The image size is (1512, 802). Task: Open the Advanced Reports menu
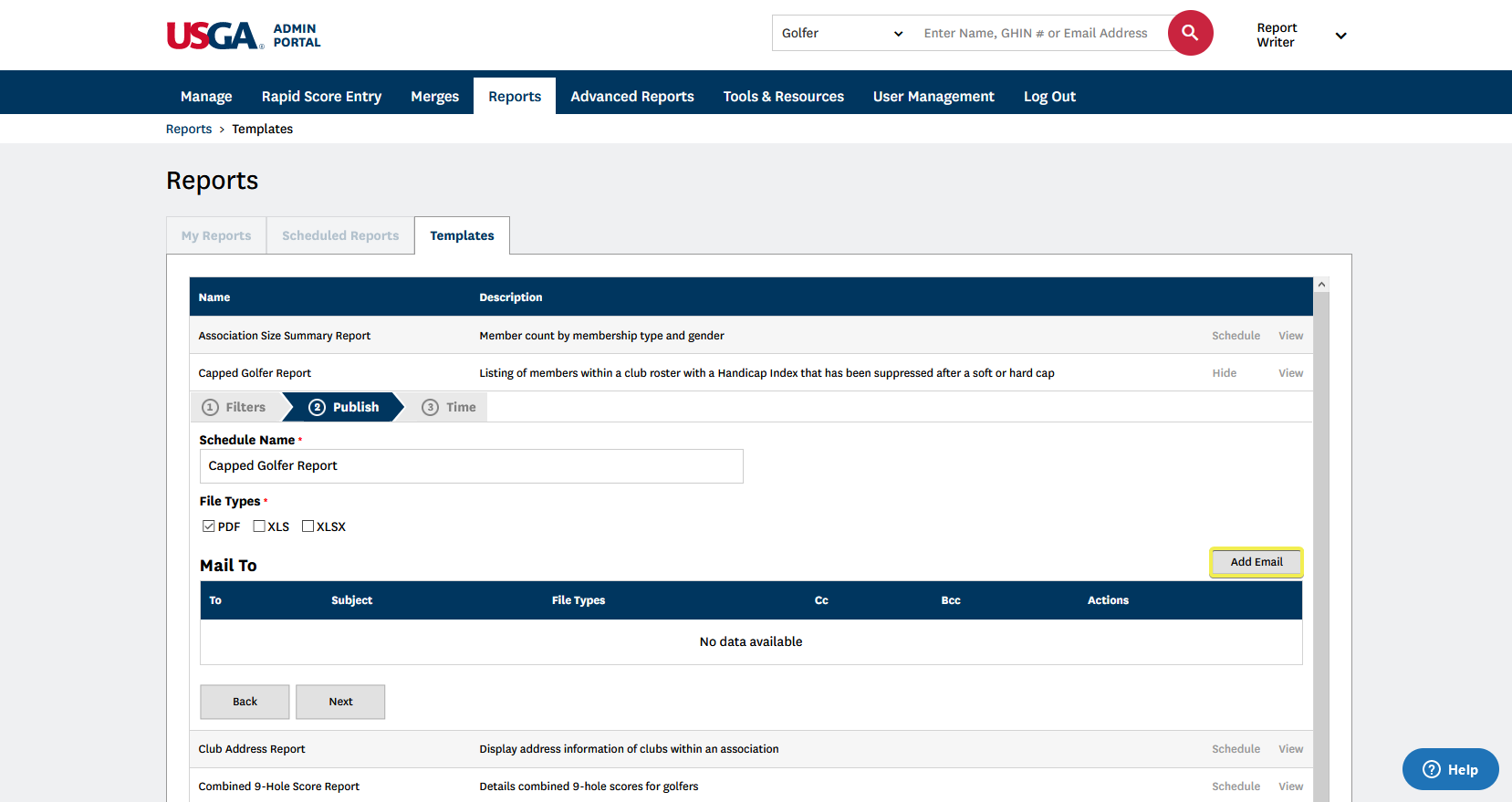point(631,97)
